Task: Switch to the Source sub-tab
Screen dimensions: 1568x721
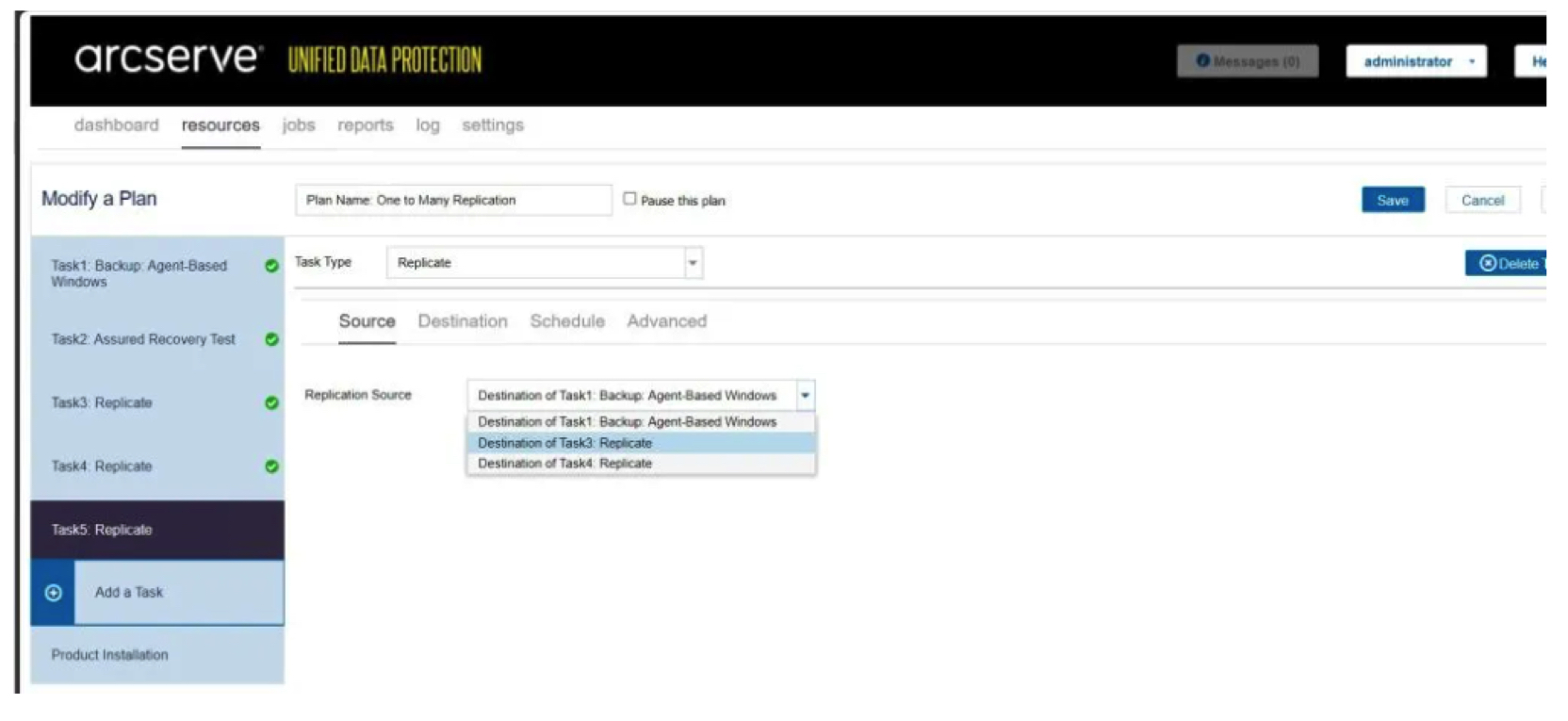Action: click(367, 321)
